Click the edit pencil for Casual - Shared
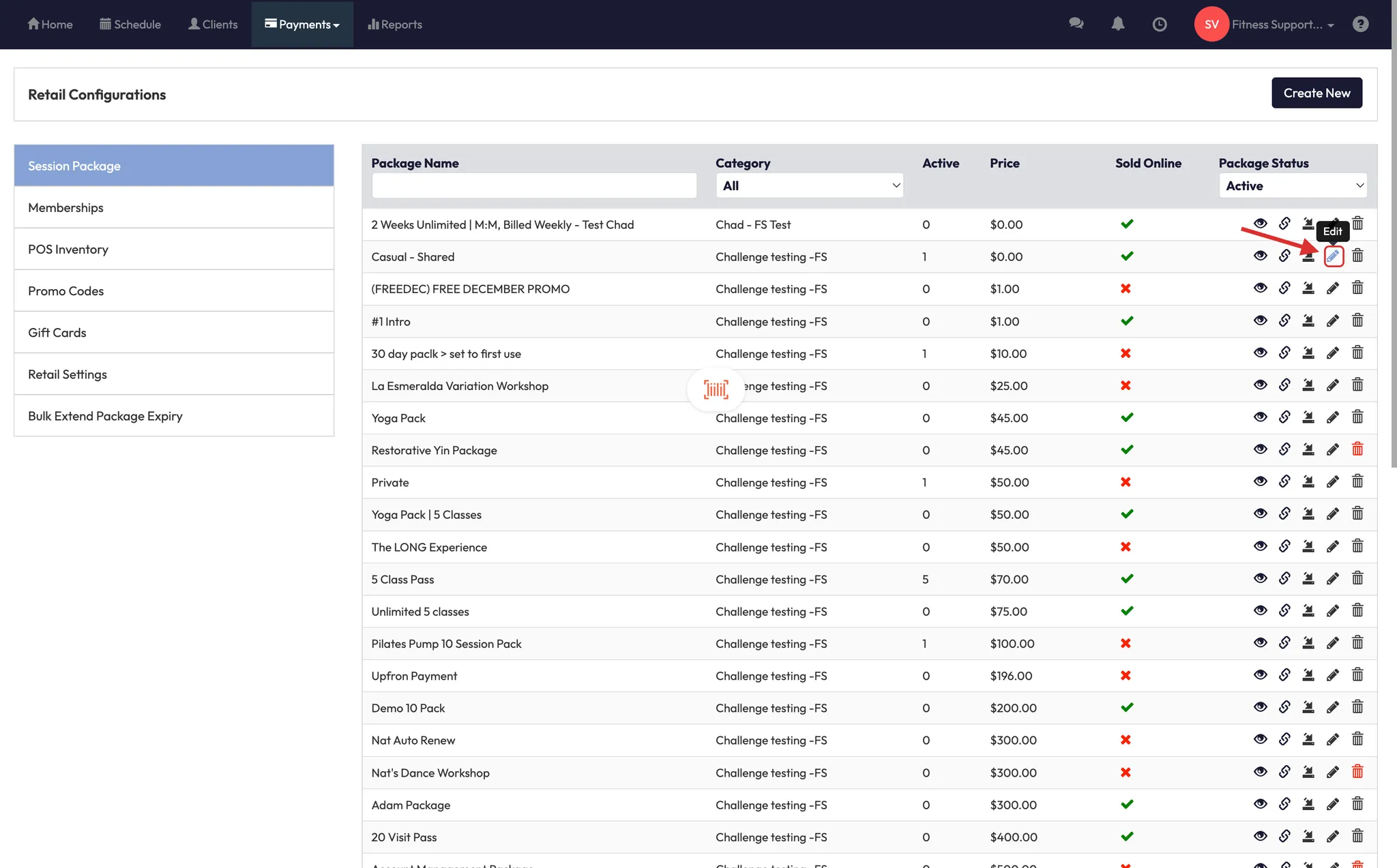This screenshot has height=868, width=1397. pos(1333,256)
